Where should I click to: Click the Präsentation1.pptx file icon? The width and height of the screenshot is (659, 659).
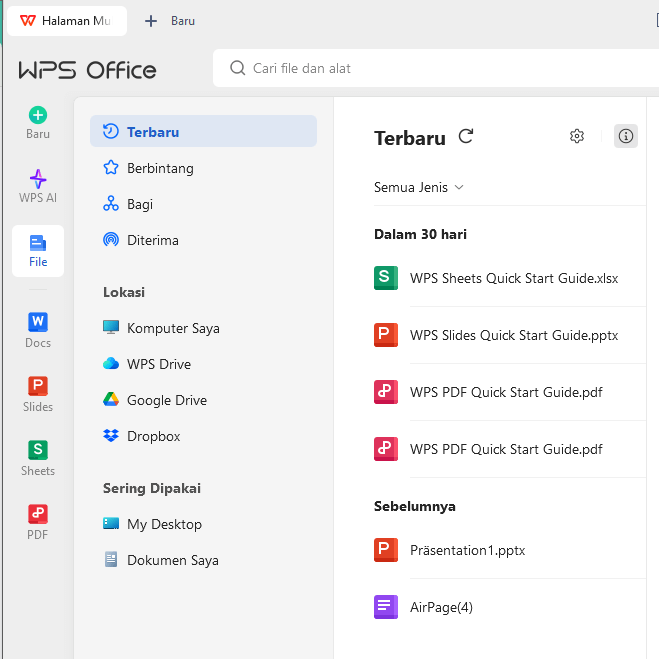386,550
